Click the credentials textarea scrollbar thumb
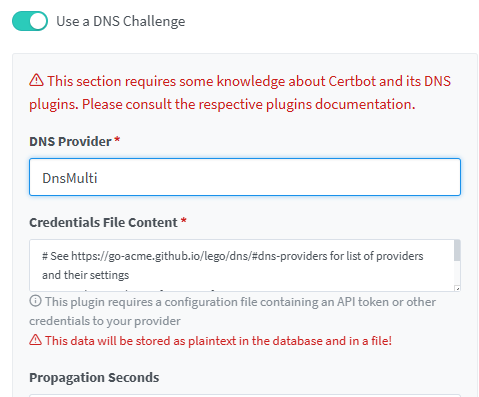Viewport: 479px width, 397px height. click(457, 251)
